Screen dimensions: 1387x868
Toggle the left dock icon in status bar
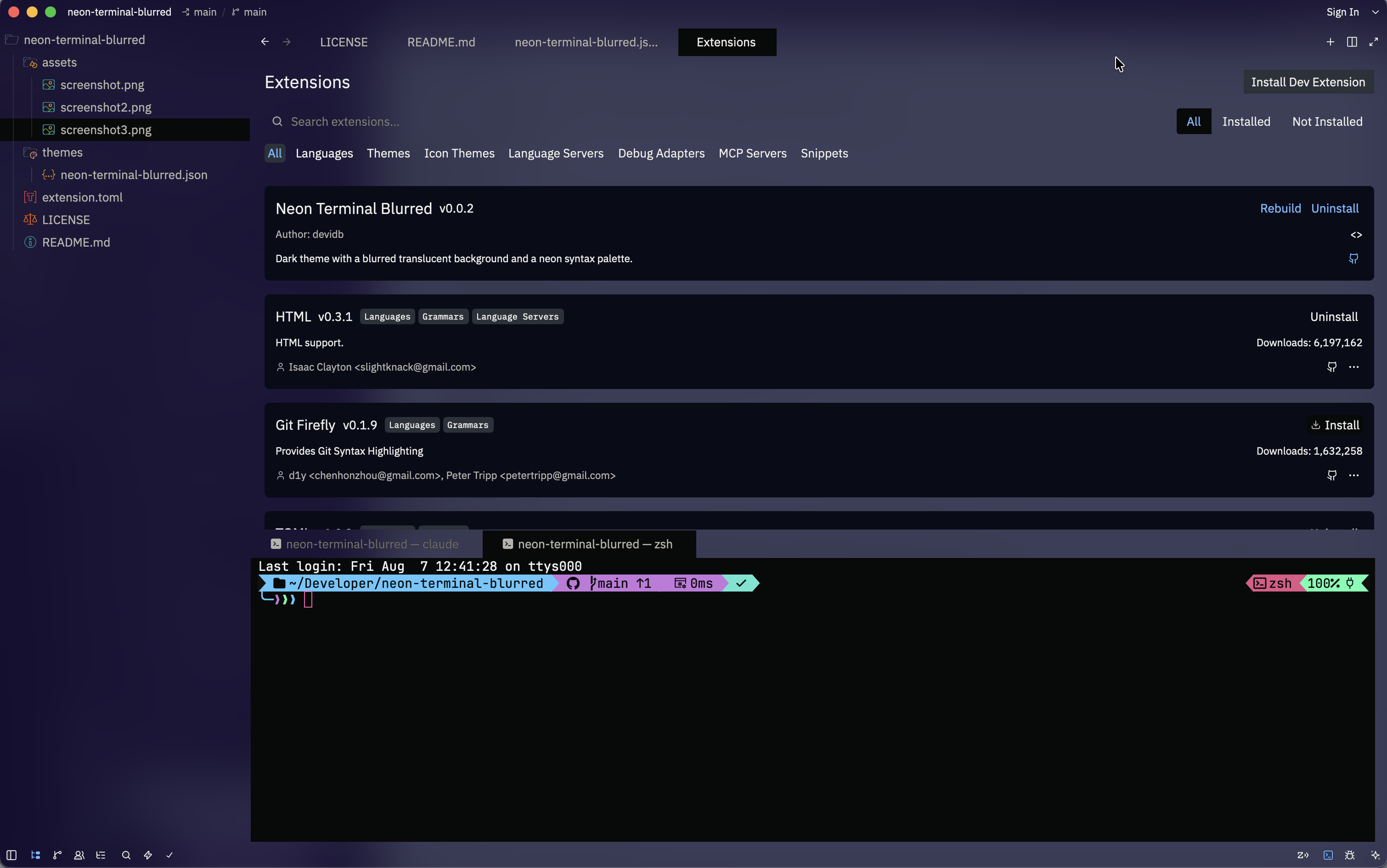[11, 855]
